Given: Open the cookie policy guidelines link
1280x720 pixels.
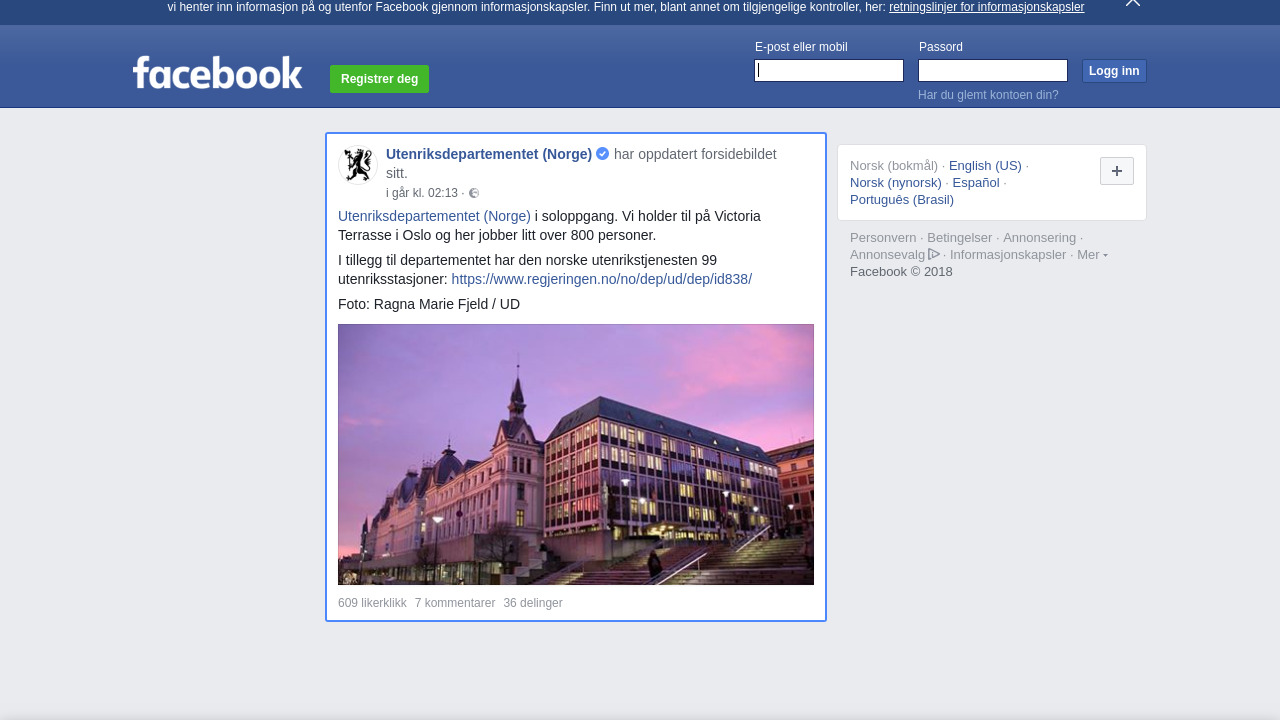Looking at the screenshot, I should (986, 7).
